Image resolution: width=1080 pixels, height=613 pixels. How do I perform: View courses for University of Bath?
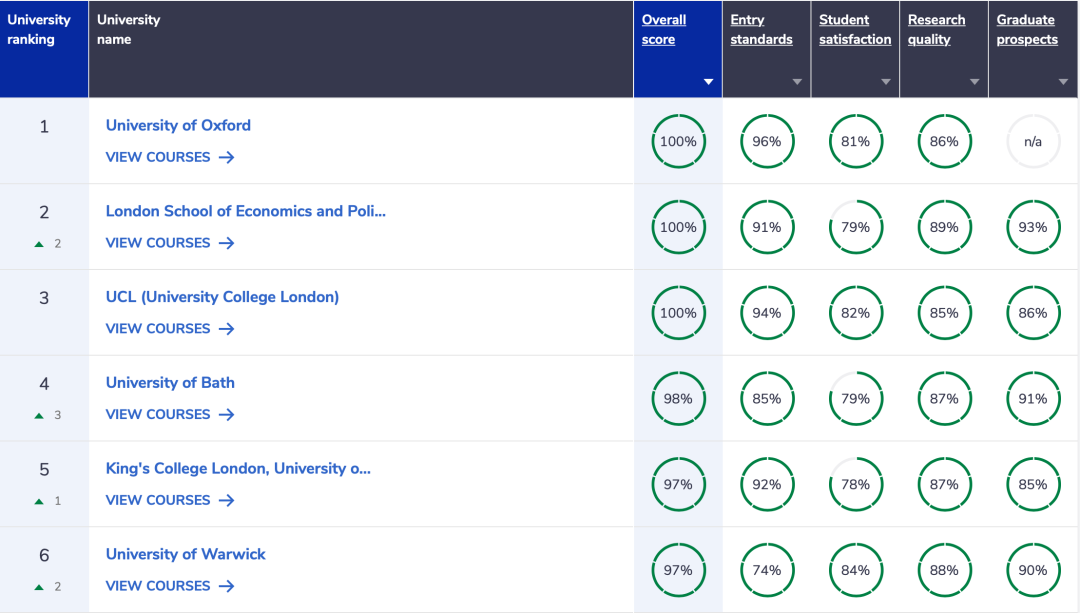tap(169, 415)
